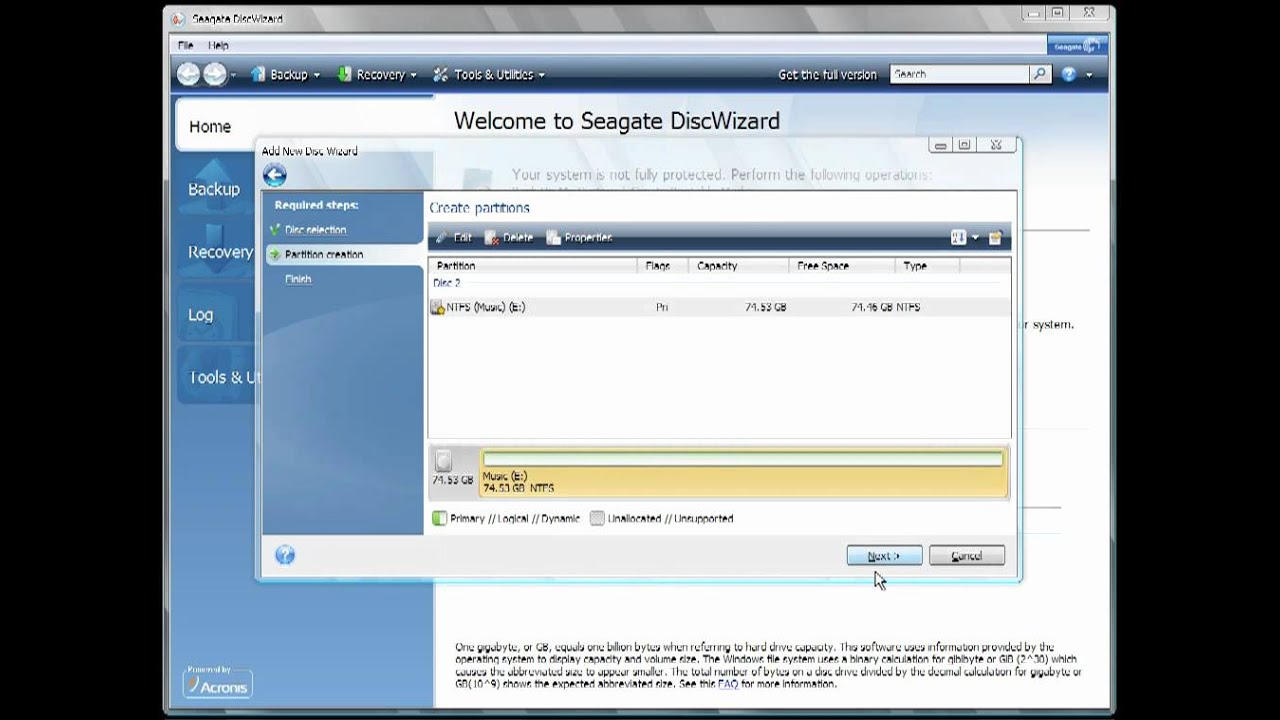
Task: Open the File menu
Action: coord(186,45)
